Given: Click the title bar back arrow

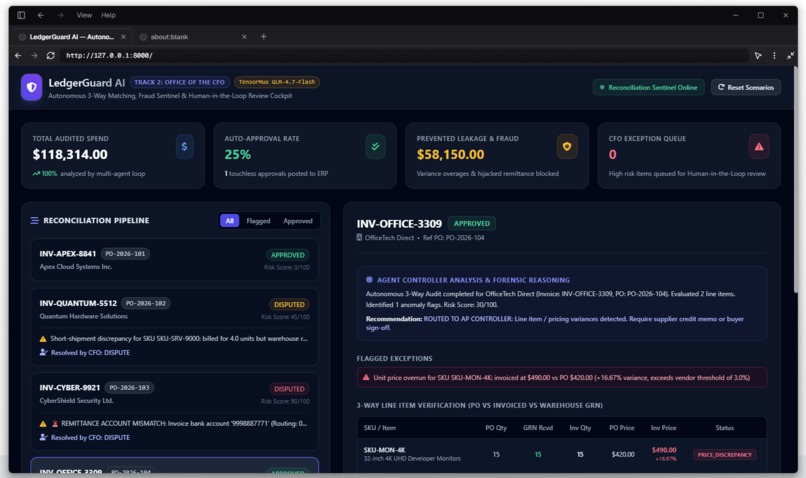Looking at the screenshot, I should 41,15.
